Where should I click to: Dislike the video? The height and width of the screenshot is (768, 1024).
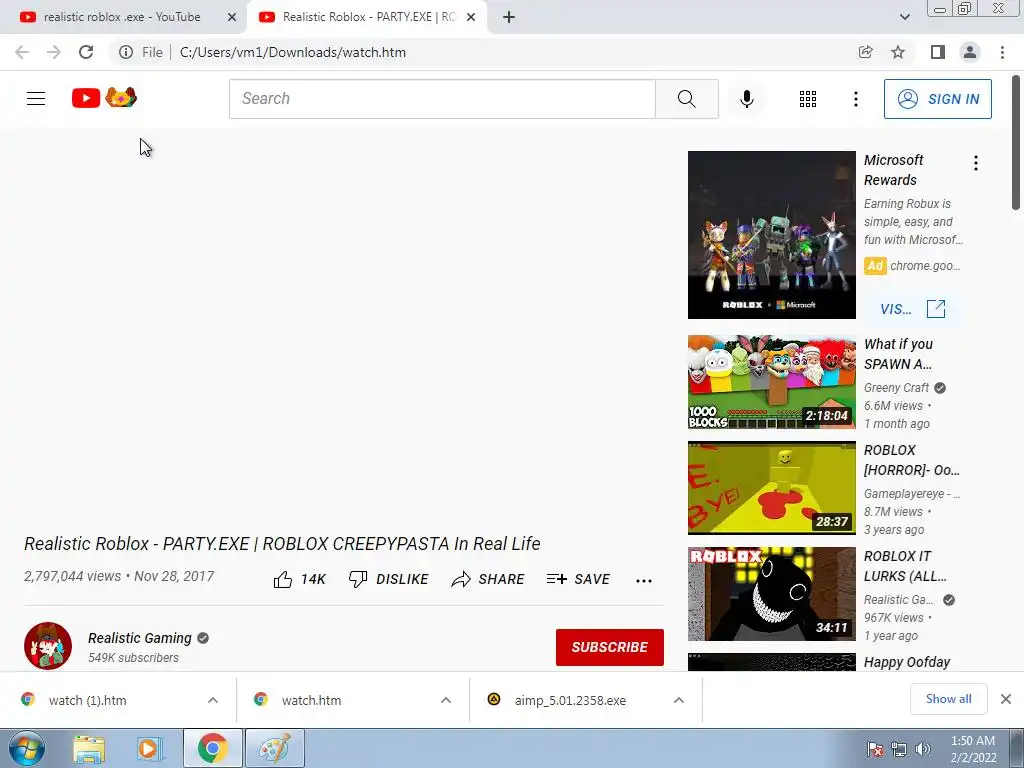click(388, 579)
